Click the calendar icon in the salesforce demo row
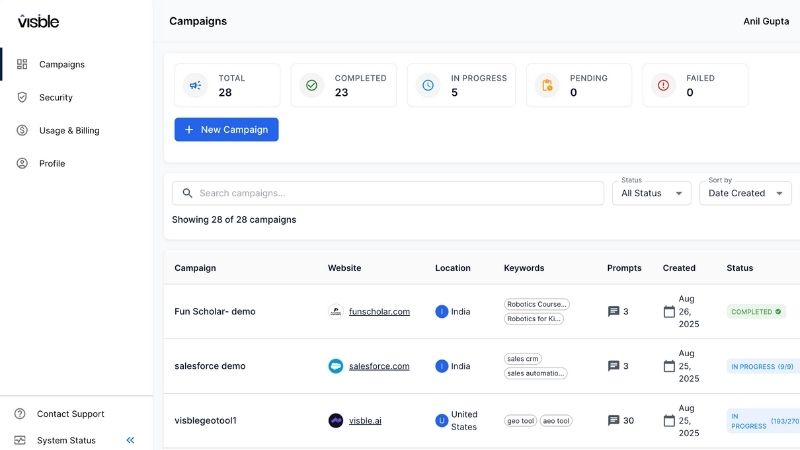 tap(669, 366)
